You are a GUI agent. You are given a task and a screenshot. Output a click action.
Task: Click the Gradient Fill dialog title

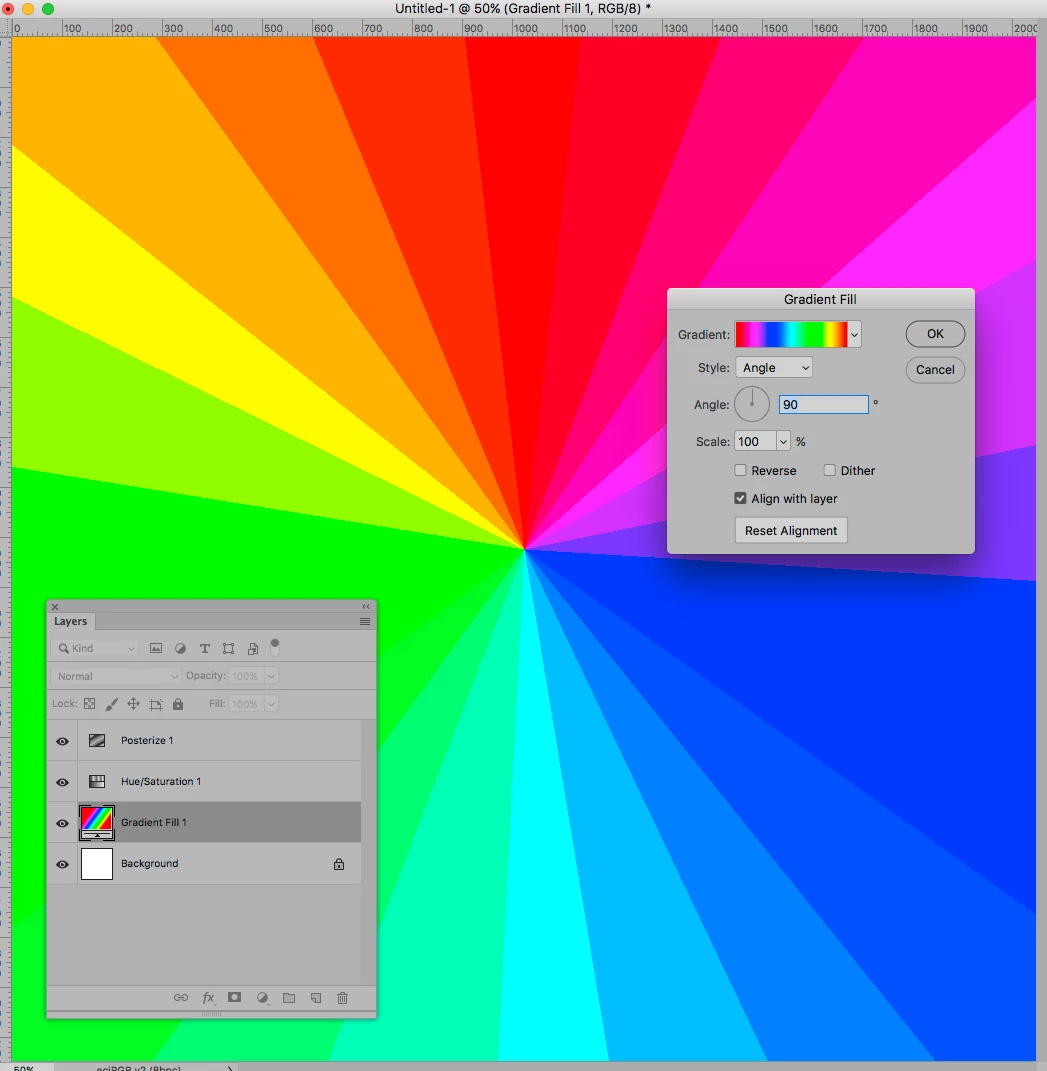[820, 299]
